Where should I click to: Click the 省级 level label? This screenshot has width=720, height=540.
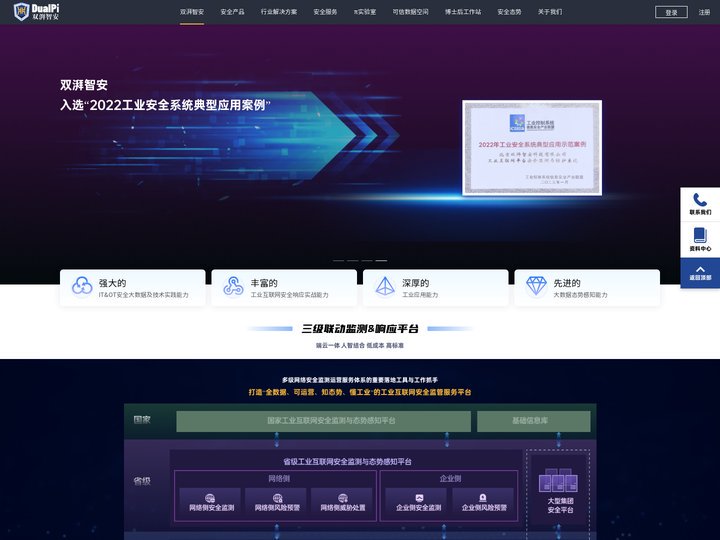pos(142,481)
